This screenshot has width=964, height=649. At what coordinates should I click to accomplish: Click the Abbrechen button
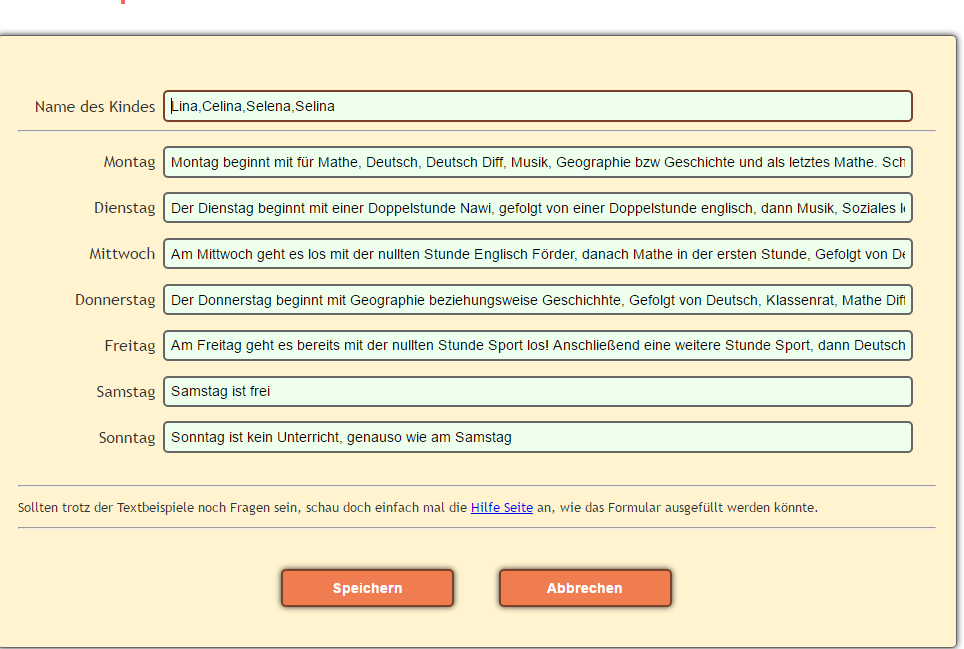(x=584, y=588)
